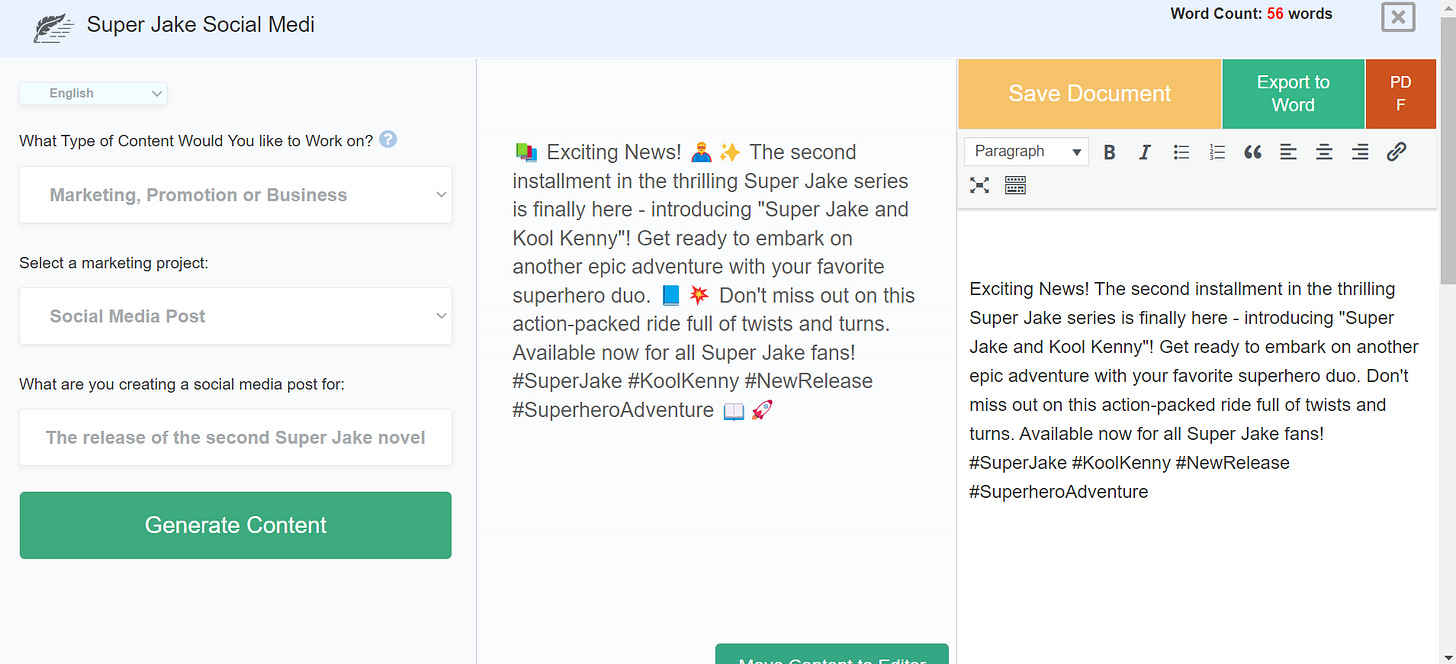The width and height of the screenshot is (1456, 664).
Task: Export the document as PDF
Action: pyautogui.click(x=1400, y=94)
